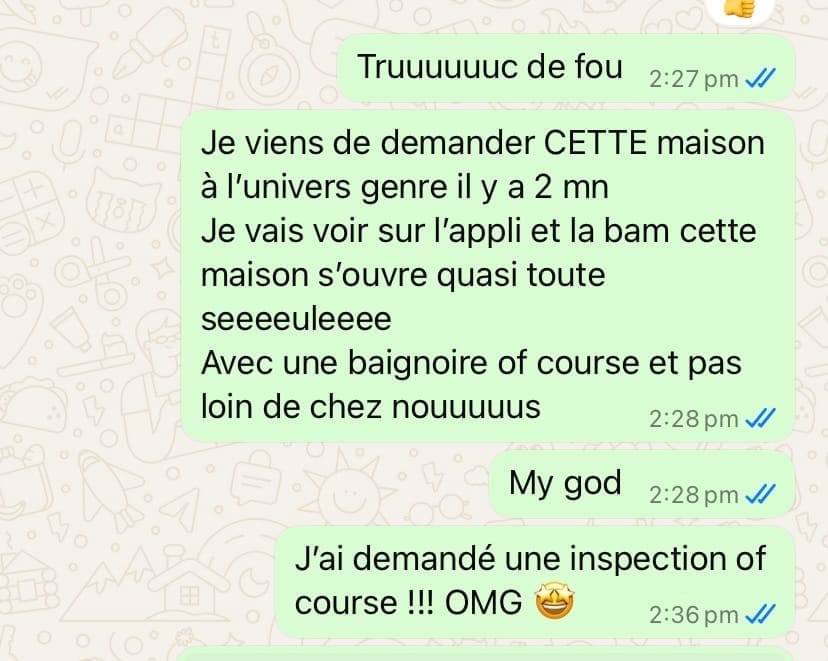Tap blue double ticks on the 2:28 pm long message
The image size is (828, 661).
tap(760, 419)
